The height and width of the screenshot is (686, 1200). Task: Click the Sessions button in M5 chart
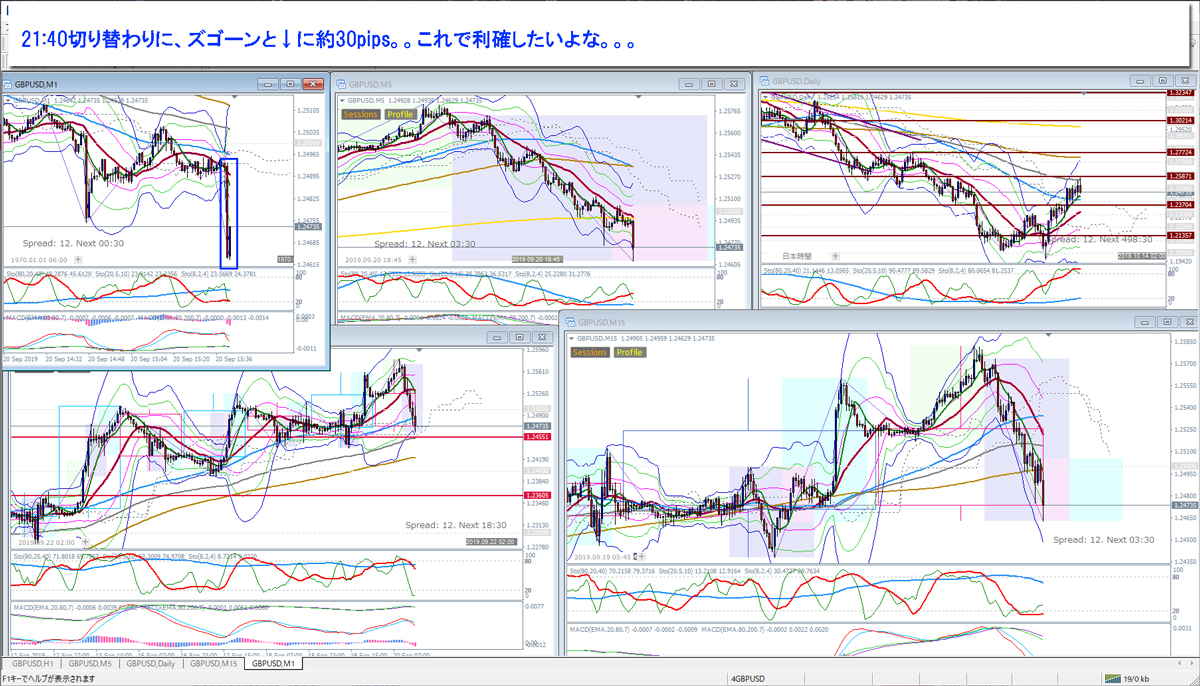[x=360, y=114]
